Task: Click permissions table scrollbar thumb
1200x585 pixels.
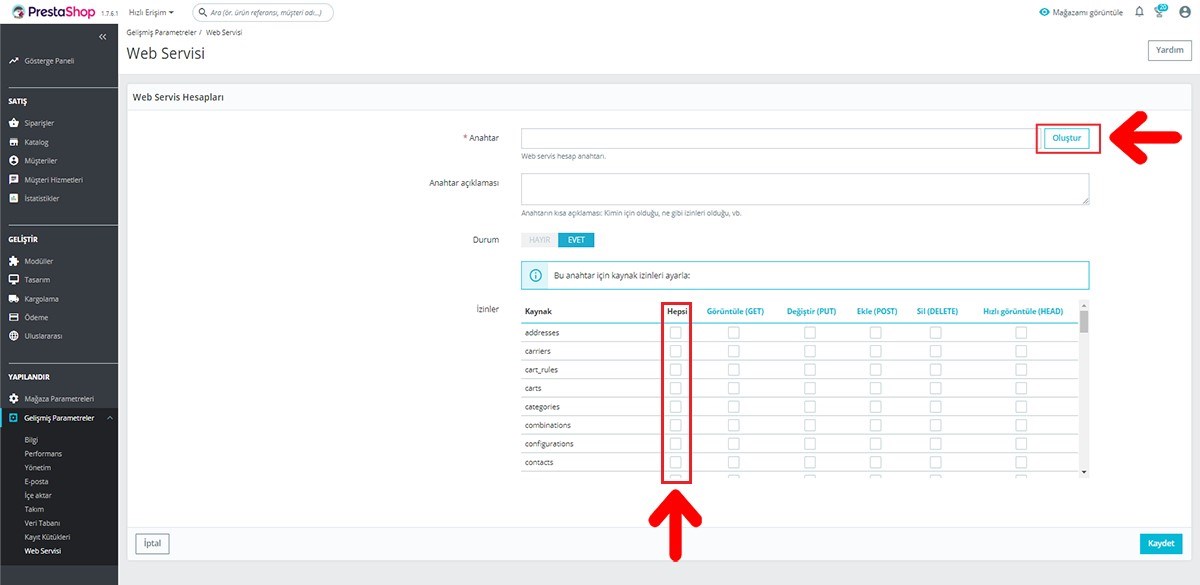Action: (x=1085, y=321)
